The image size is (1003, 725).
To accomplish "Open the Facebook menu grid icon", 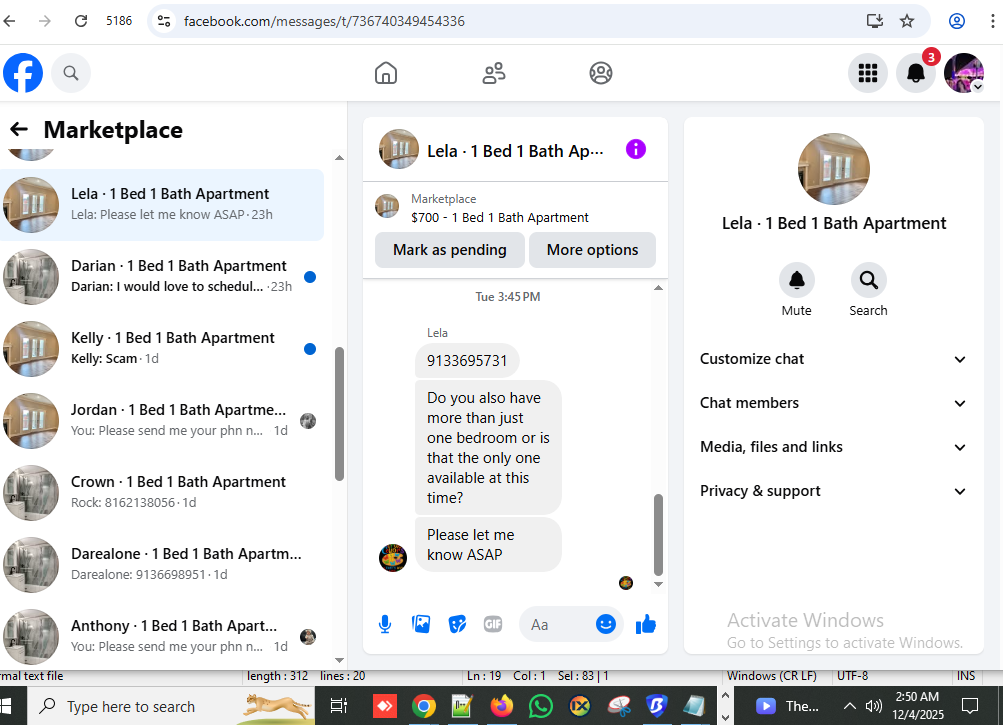I will tap(867, 73).
